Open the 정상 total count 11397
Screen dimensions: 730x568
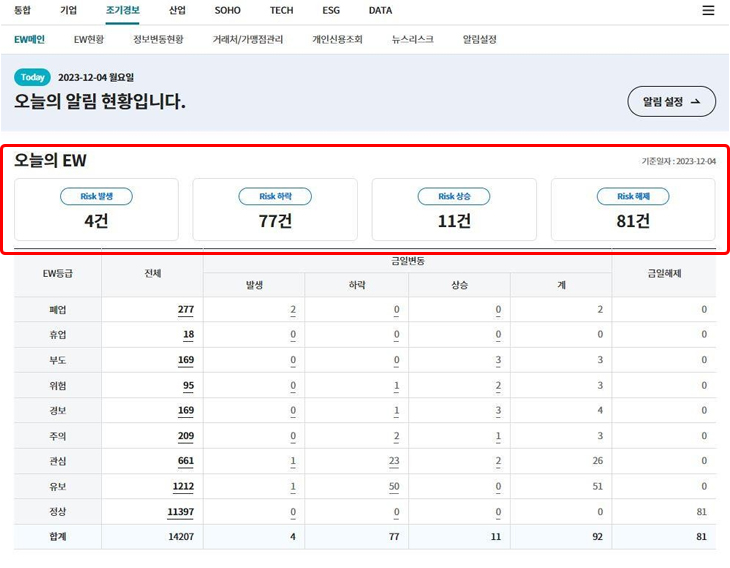(180, 512)
